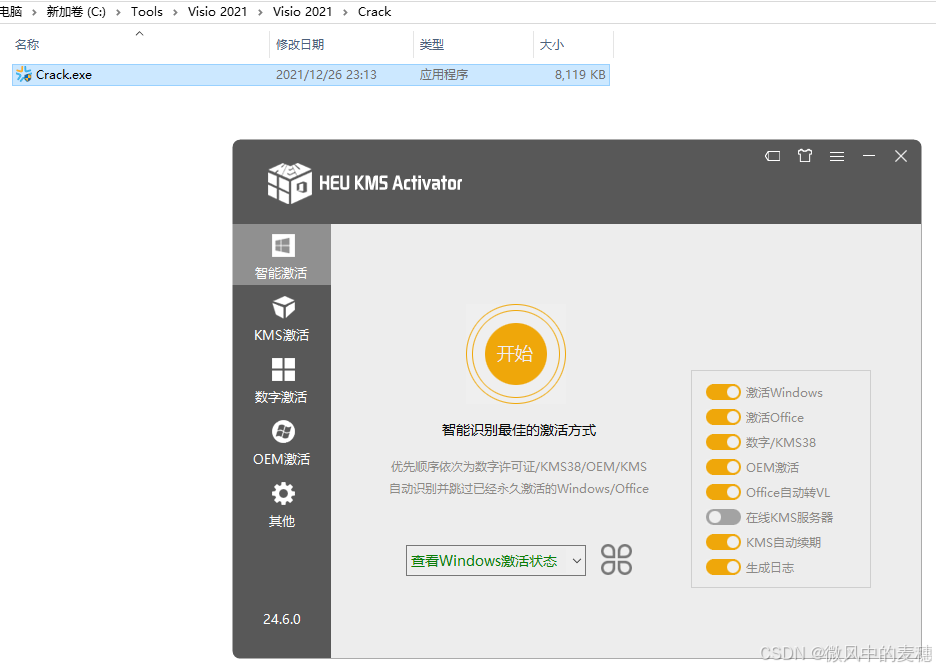Image resolution: width=936 pixels, height=669 pixels.
Task: Click the Crack.exe star icon
Action: (x=24, y=74)
